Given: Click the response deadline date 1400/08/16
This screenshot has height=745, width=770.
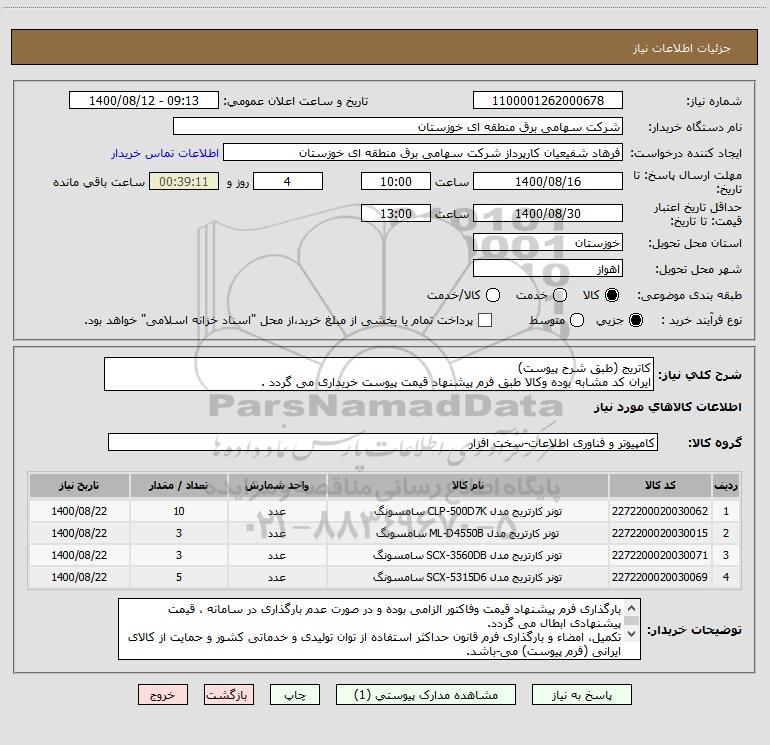Looking at the screenshot, I should pyautogui.click(x=548, y=181).
